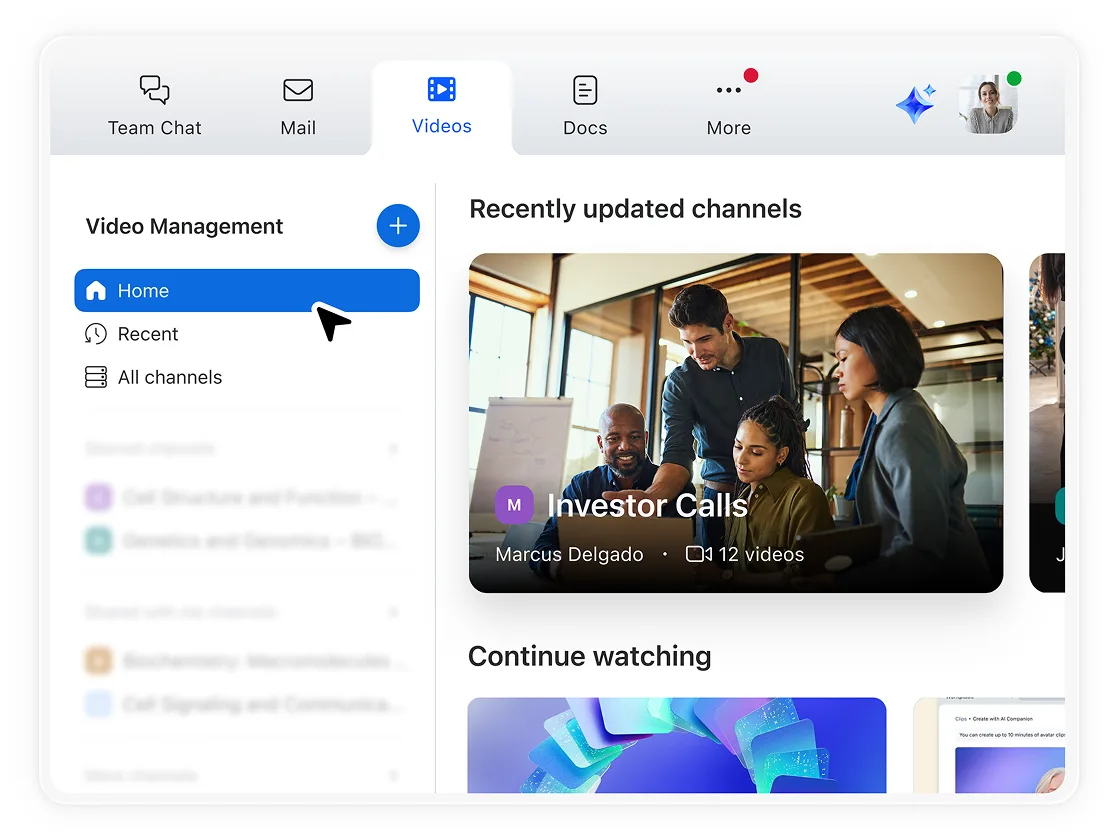Open the user profile avatar
Image resolution: width=1120 pixels, height=840 pixels.
coord(987,105)
